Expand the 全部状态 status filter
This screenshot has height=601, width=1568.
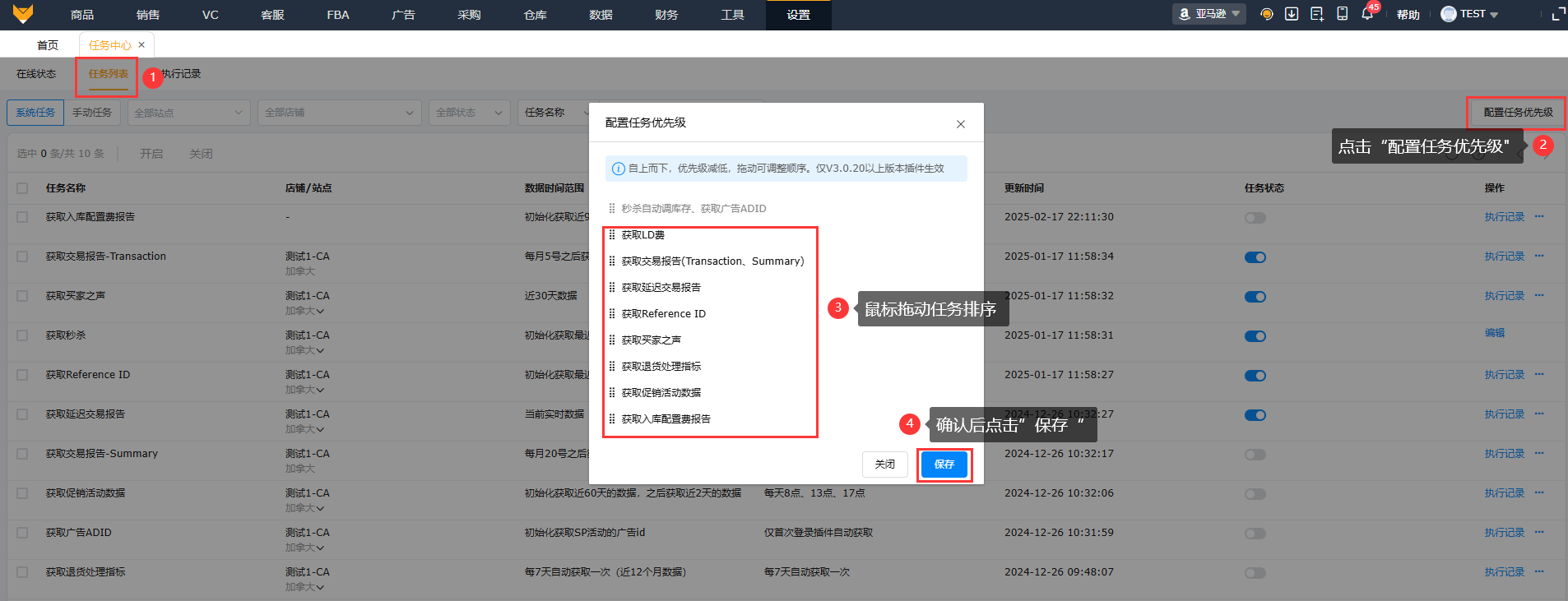click(x=470, y=113)
